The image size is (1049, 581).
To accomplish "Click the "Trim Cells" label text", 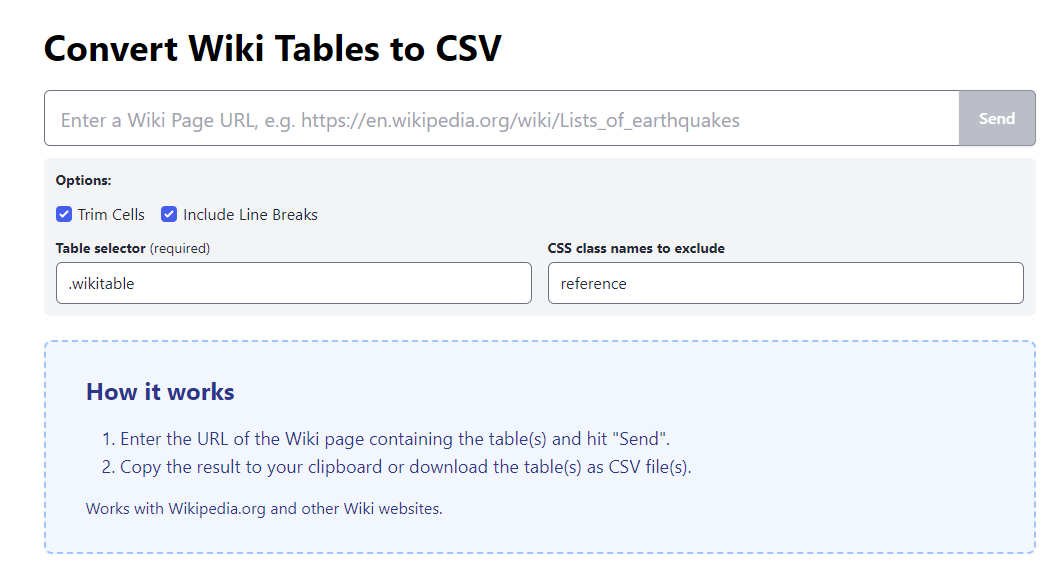I will (111, 215).
